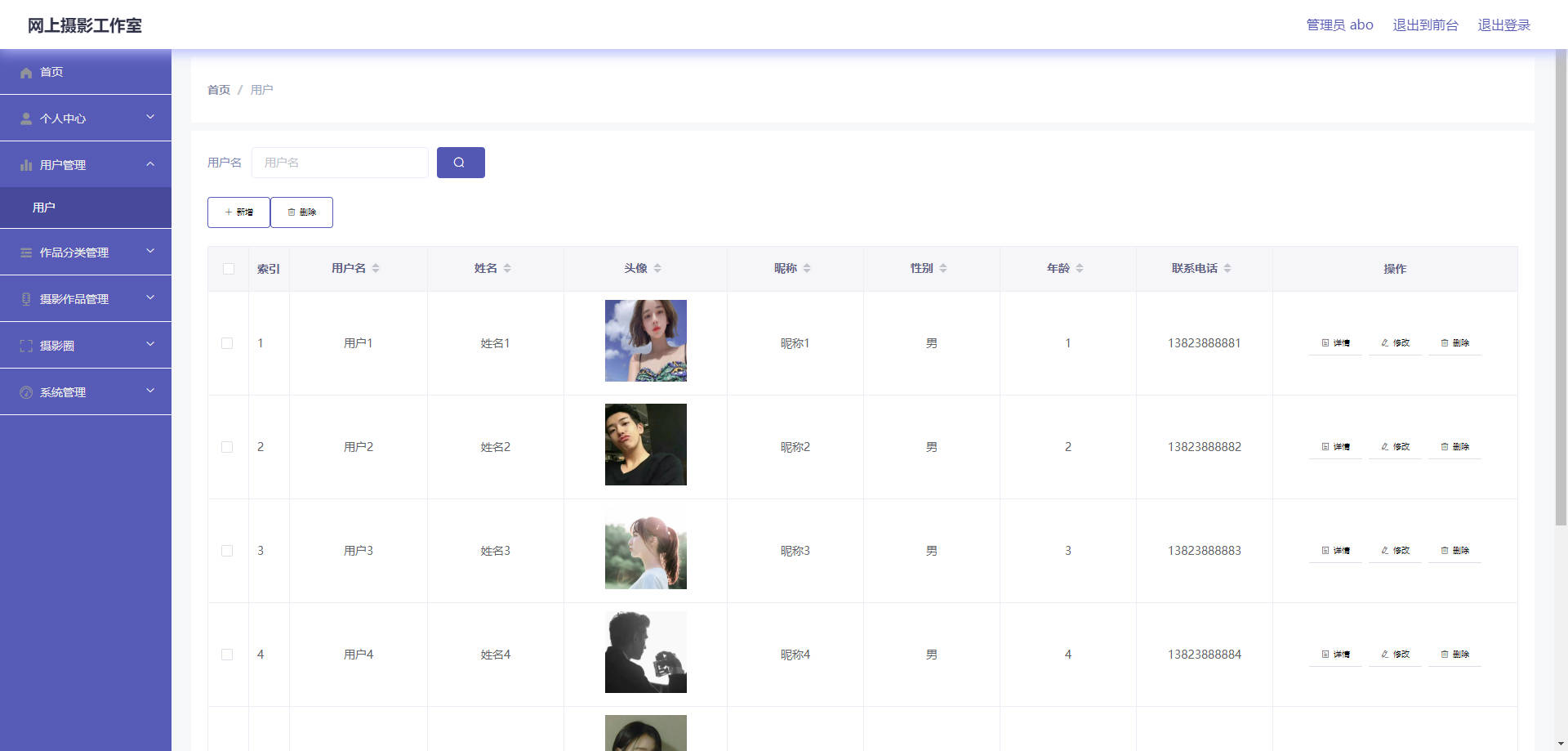Viewport: 1568px width, 751px height.
Task: Check the checkbox for row 用户3
Action: click(227, 551)
